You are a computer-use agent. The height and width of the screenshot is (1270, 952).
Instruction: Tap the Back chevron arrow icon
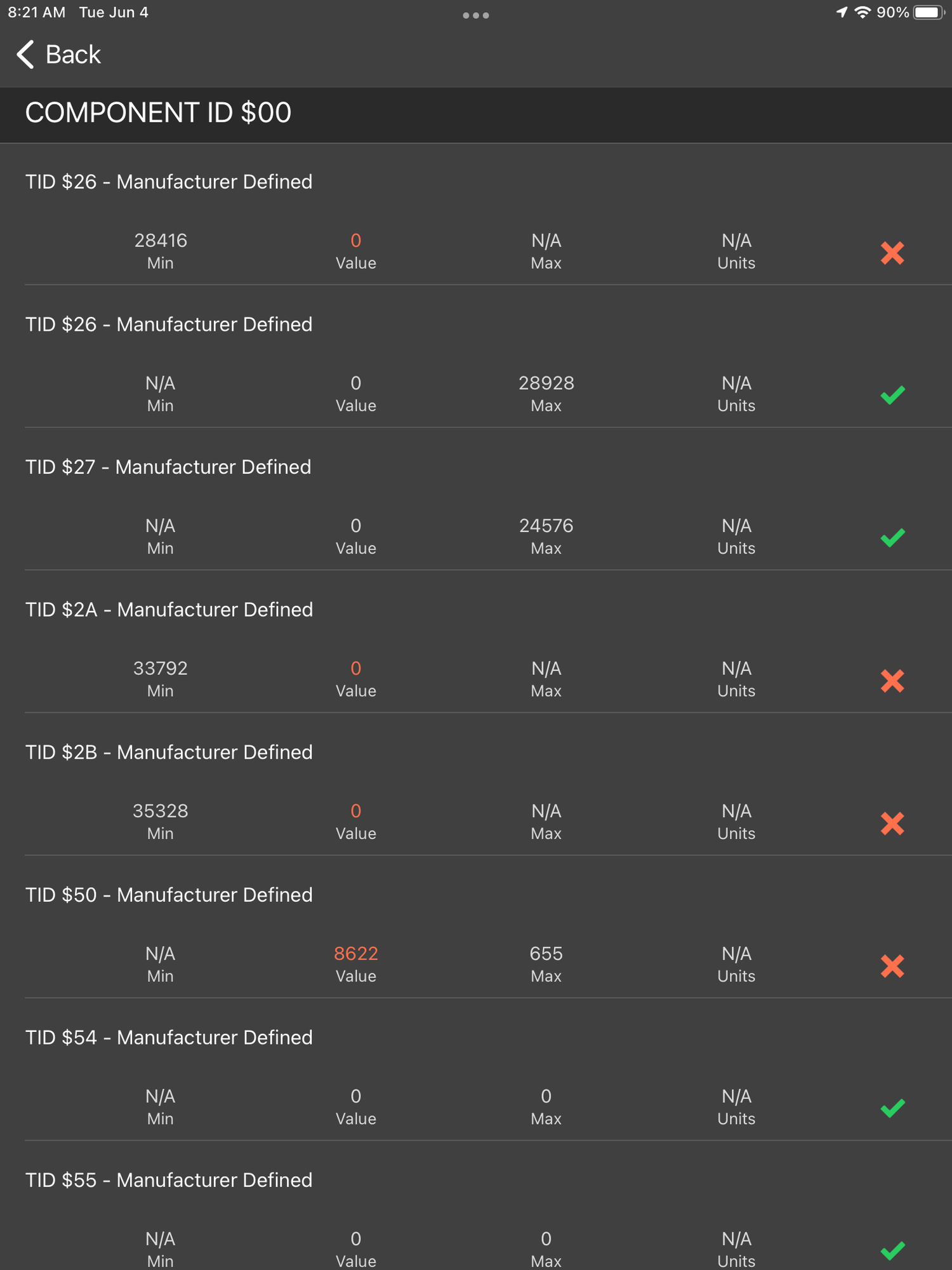pyautogui.click(x=25, y=55)
